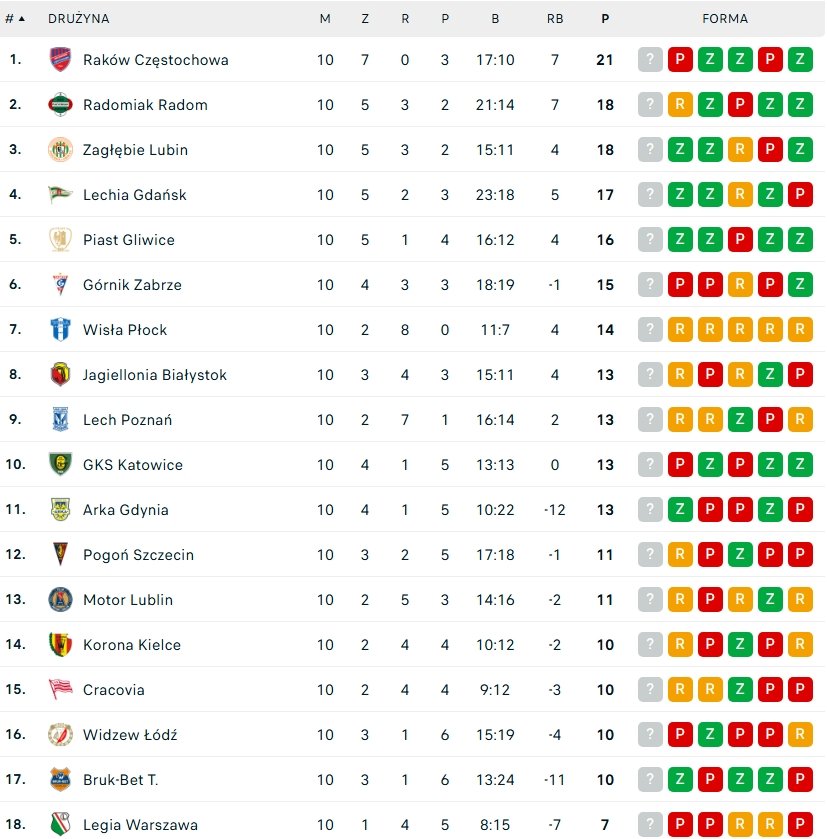Sort standings by the bold P points header

click(x=605, y=19)
